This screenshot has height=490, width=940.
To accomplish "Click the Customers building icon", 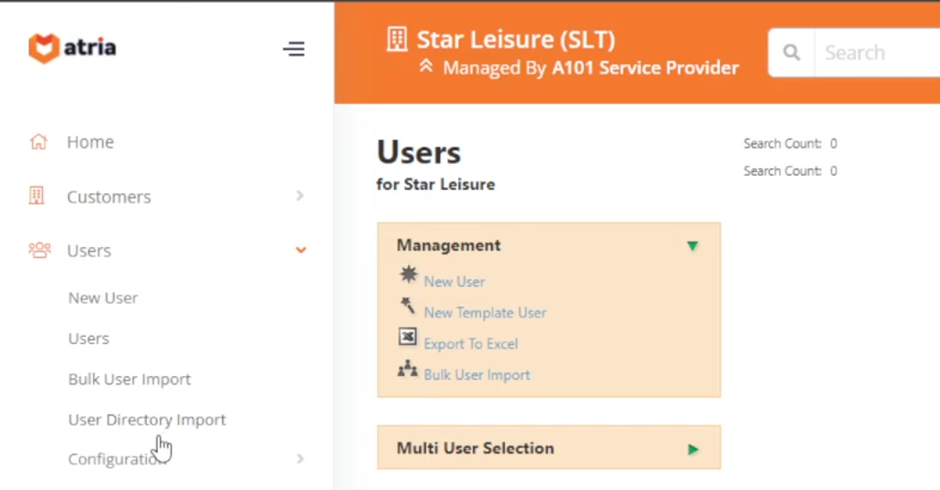I will [37, 196].
